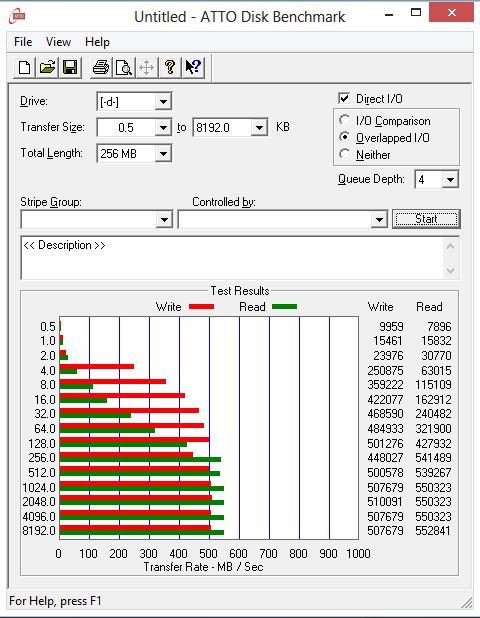The image size is (480, 618).
Task: Activate context help arrow-question icon
Action: 193,67
